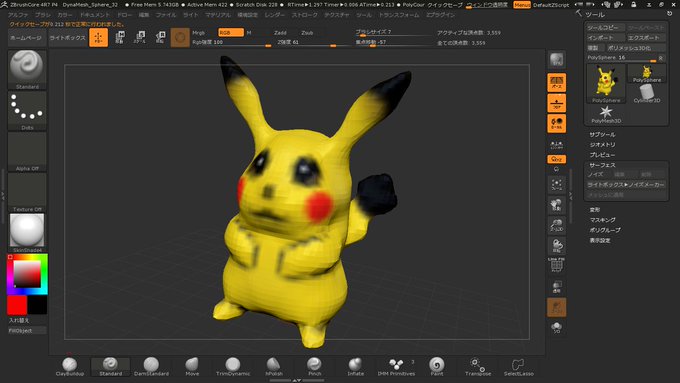Select the DamStandard brush

pos(151,367)
